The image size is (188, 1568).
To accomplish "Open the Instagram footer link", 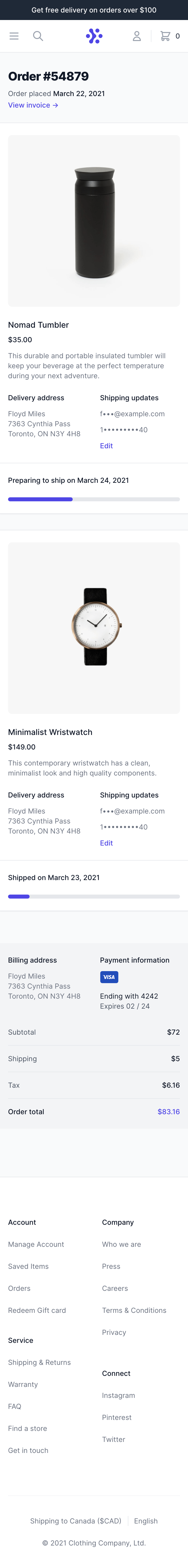I will pos(118,1395).
